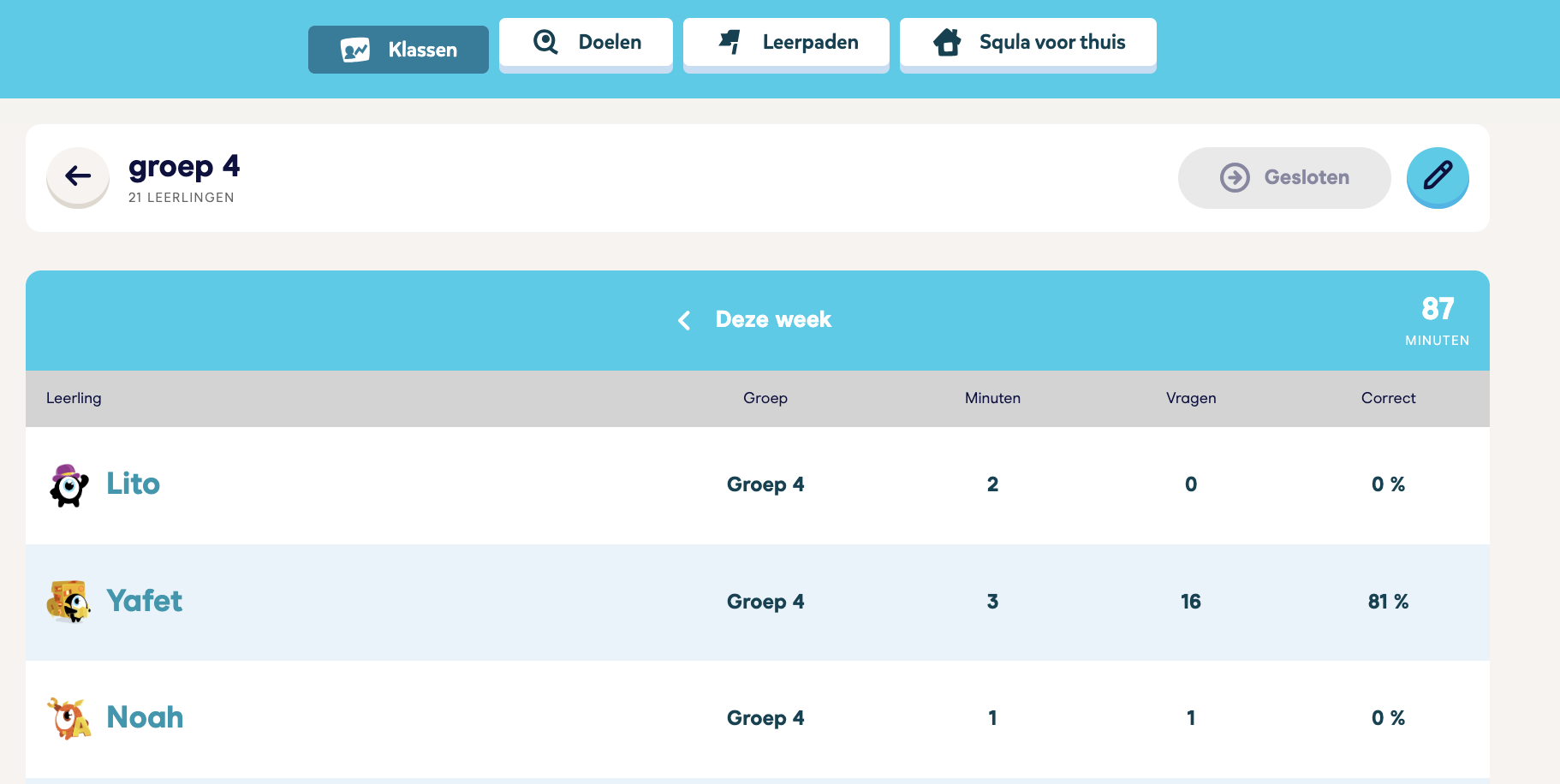
Task: Click the arrow circle icon in Gesloten
Action: click(1235, 177)
